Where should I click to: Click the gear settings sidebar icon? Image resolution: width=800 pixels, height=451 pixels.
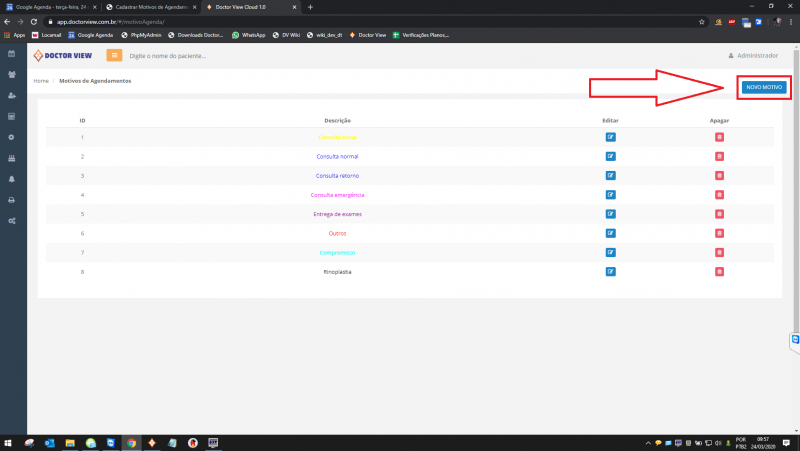[11, 137]
